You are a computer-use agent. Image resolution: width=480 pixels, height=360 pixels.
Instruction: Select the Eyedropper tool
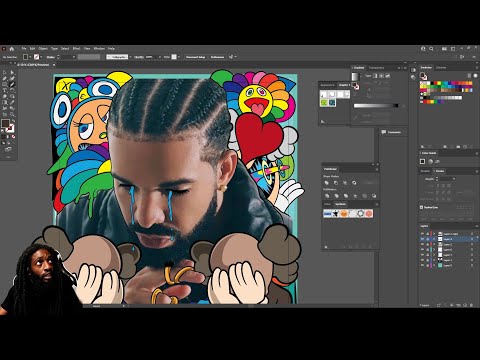[12, 102]
